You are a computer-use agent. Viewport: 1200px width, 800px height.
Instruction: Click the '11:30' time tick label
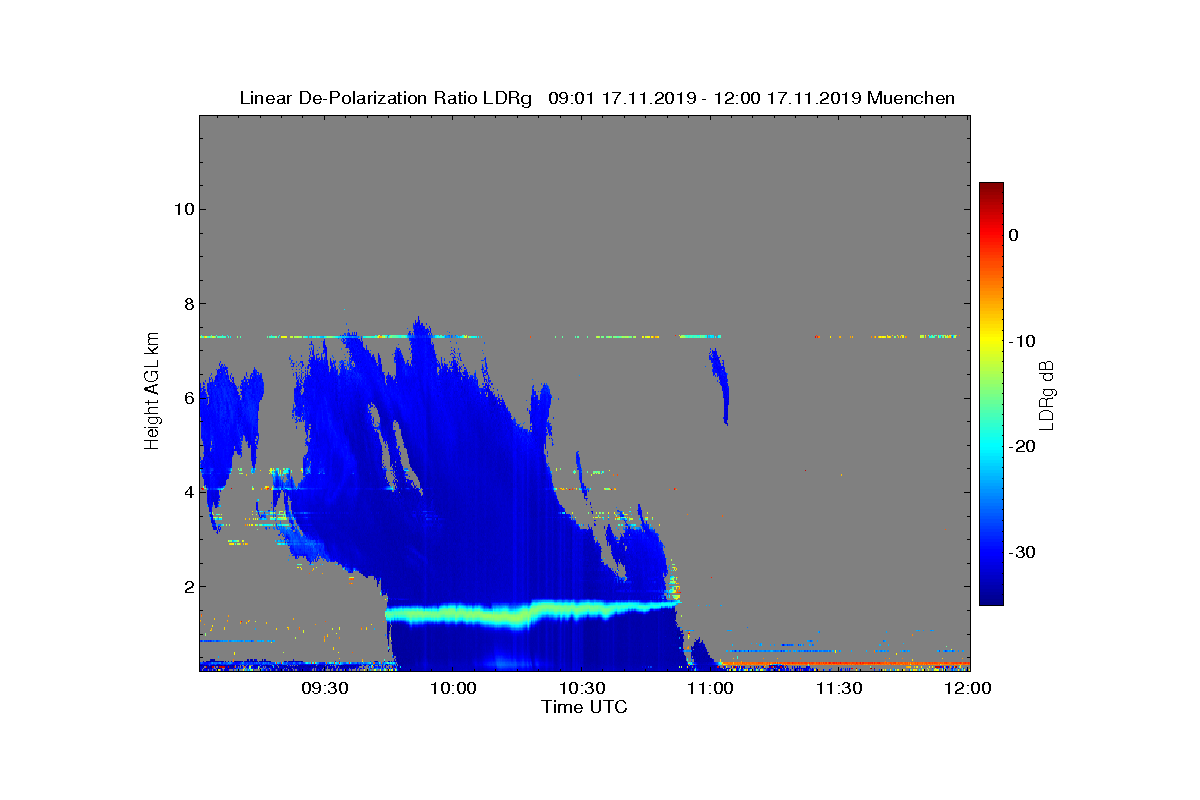coord(840,688)
